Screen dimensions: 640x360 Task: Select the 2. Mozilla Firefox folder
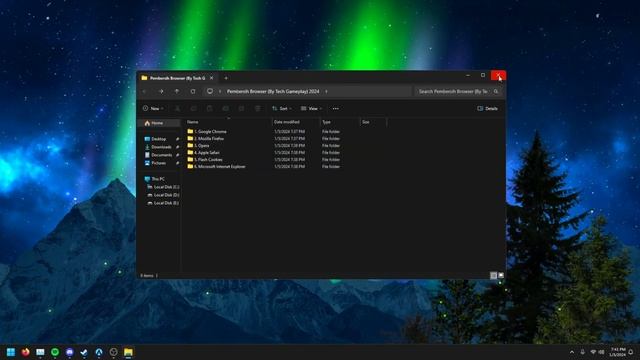coord(206,138)
